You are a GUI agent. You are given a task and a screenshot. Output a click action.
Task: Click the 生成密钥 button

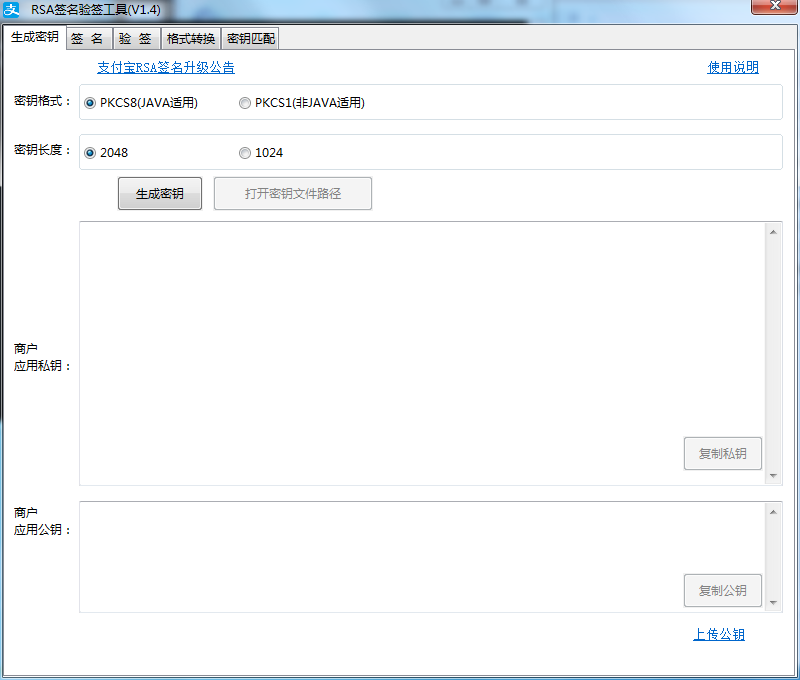159,194
